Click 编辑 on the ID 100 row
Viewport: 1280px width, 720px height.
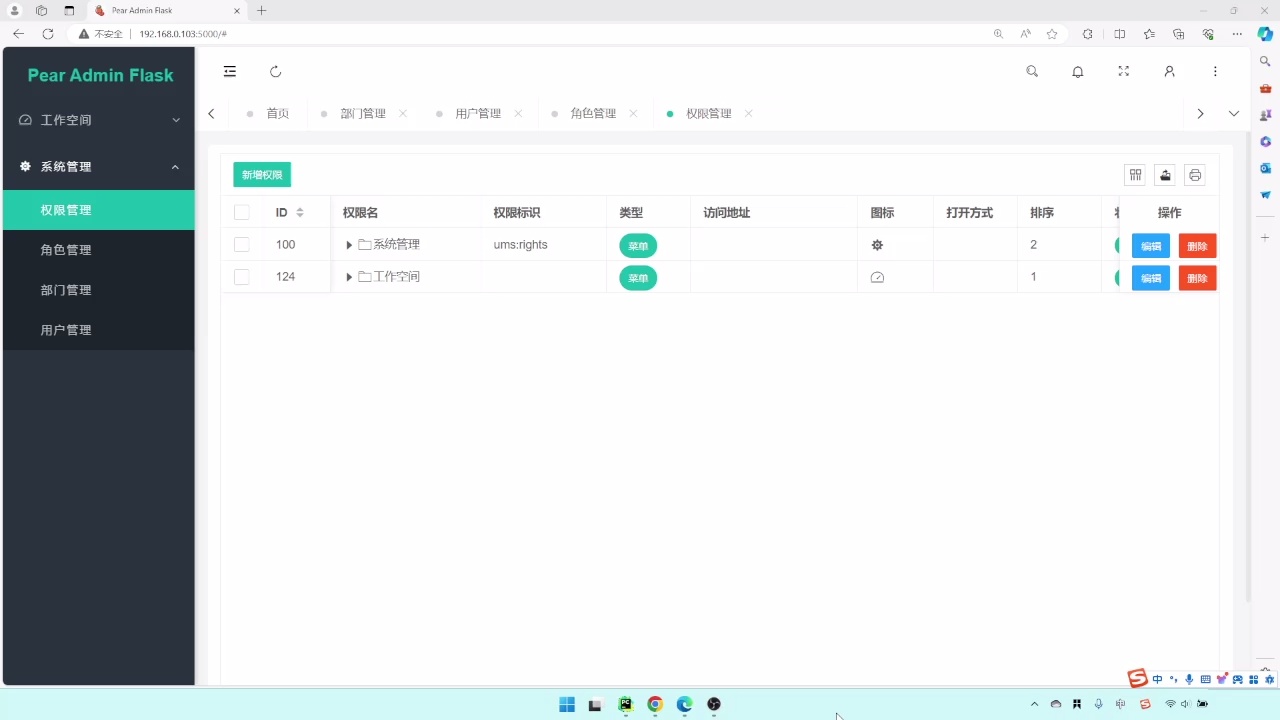[1150, 245]
